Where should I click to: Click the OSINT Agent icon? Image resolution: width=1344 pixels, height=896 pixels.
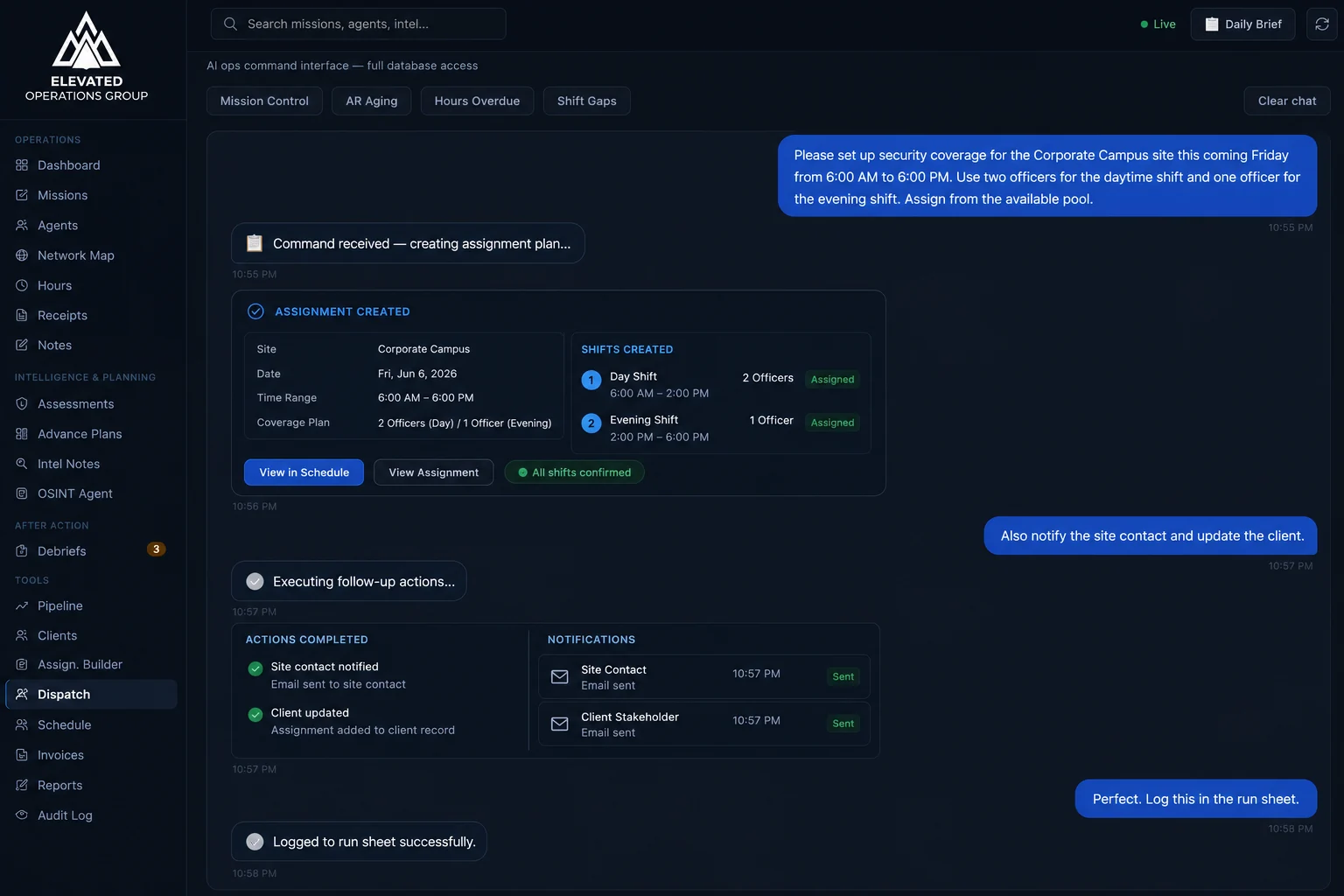click(x=22, y=493)
